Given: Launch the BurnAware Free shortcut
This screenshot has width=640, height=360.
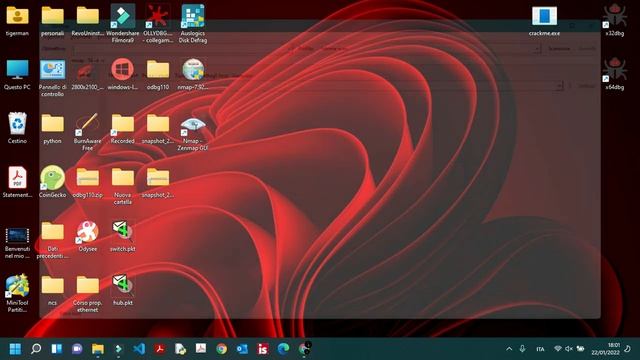Looking at the screenshot, I should tap(88, 124).
